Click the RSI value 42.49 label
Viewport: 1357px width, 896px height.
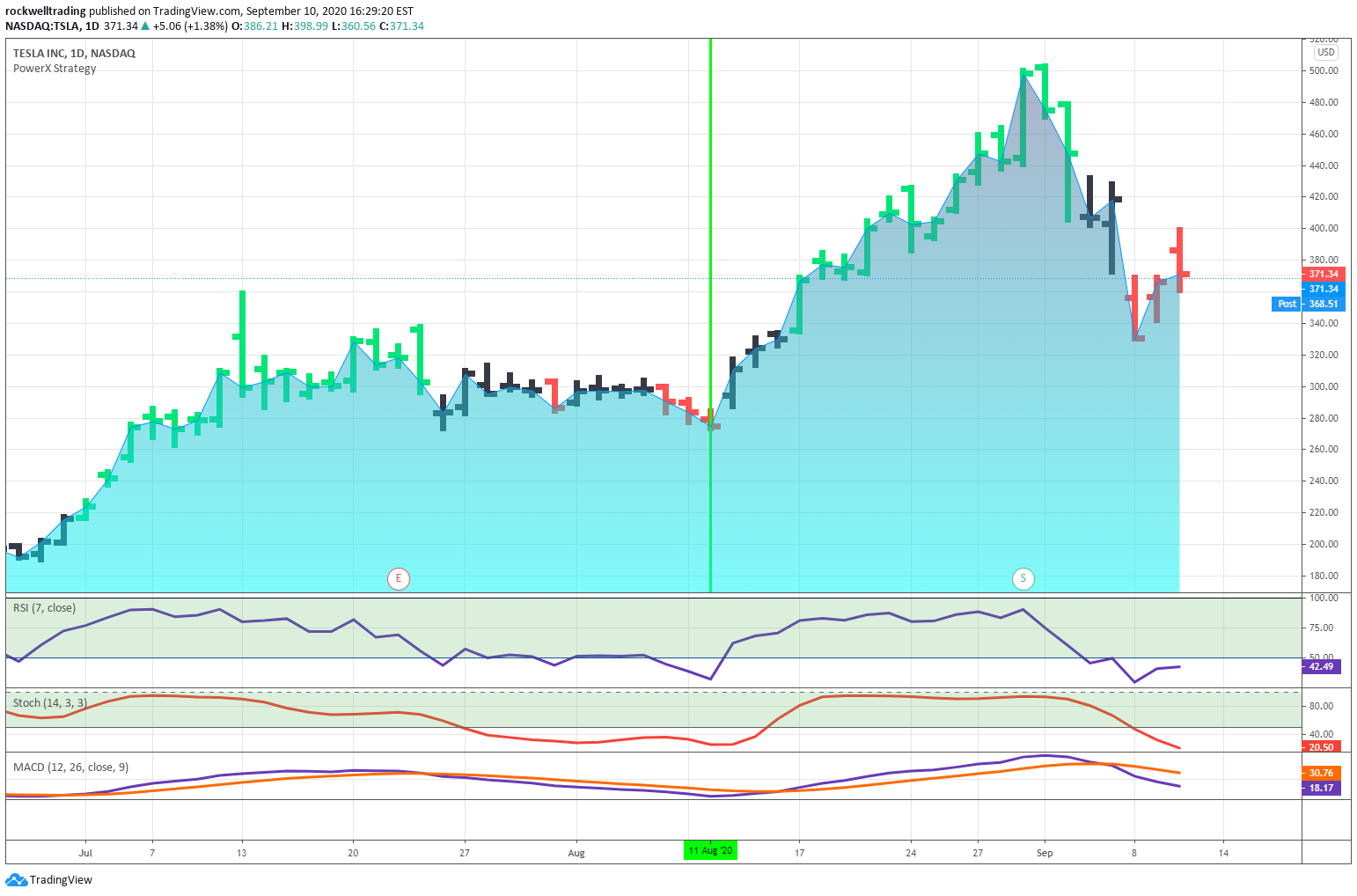[1321, 666]
